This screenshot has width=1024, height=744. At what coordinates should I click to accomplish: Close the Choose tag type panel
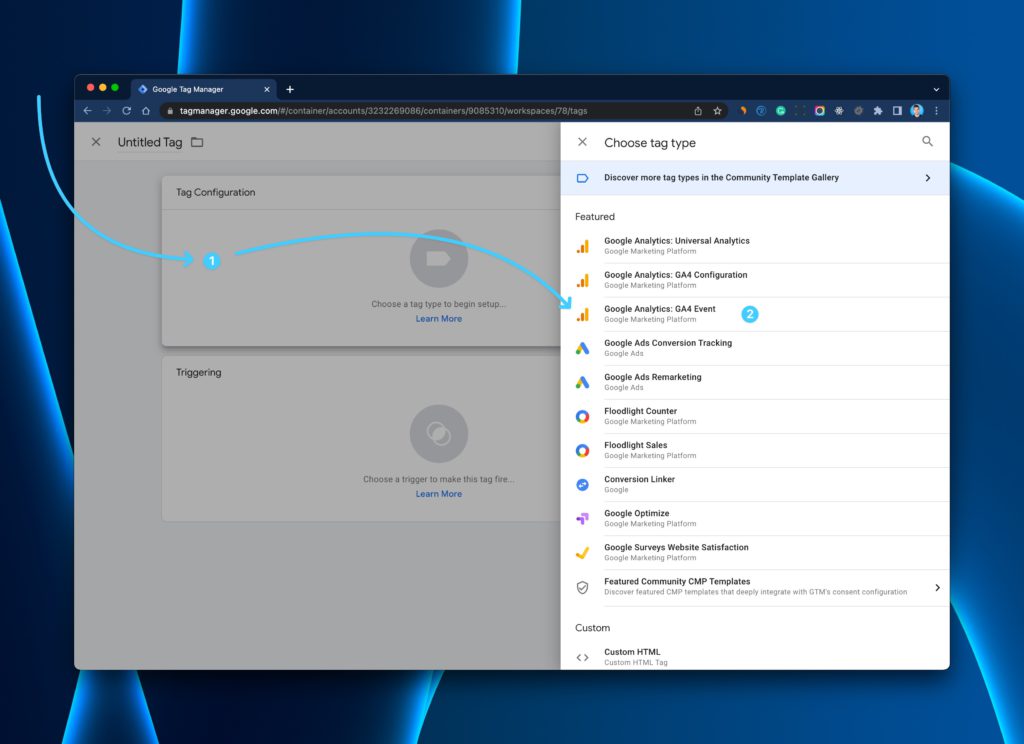583,142
